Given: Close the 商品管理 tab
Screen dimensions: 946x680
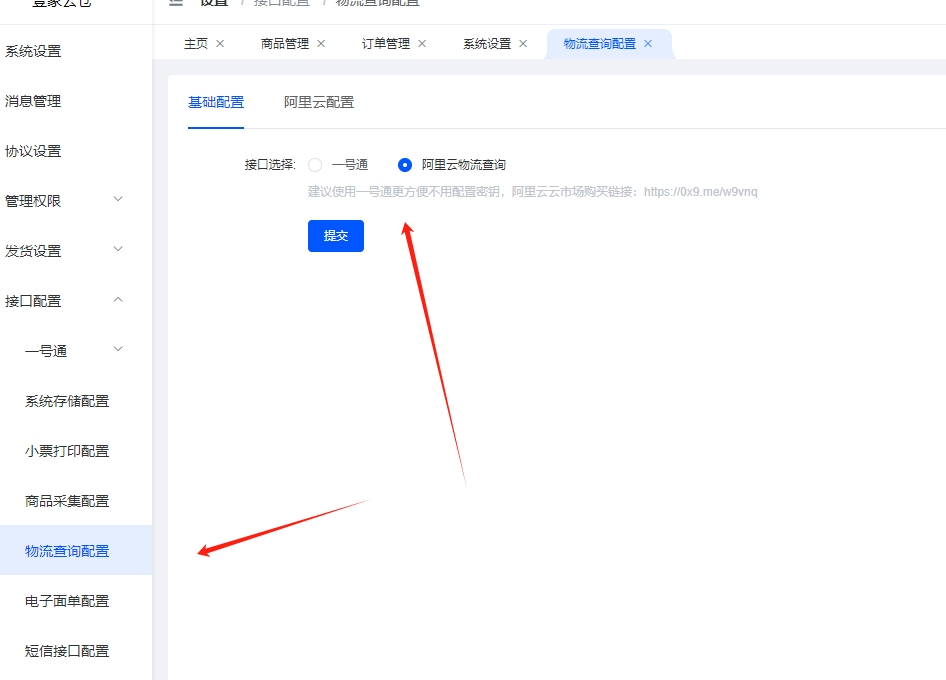Looking at the screenshot, I should click(x=321, y=43).
